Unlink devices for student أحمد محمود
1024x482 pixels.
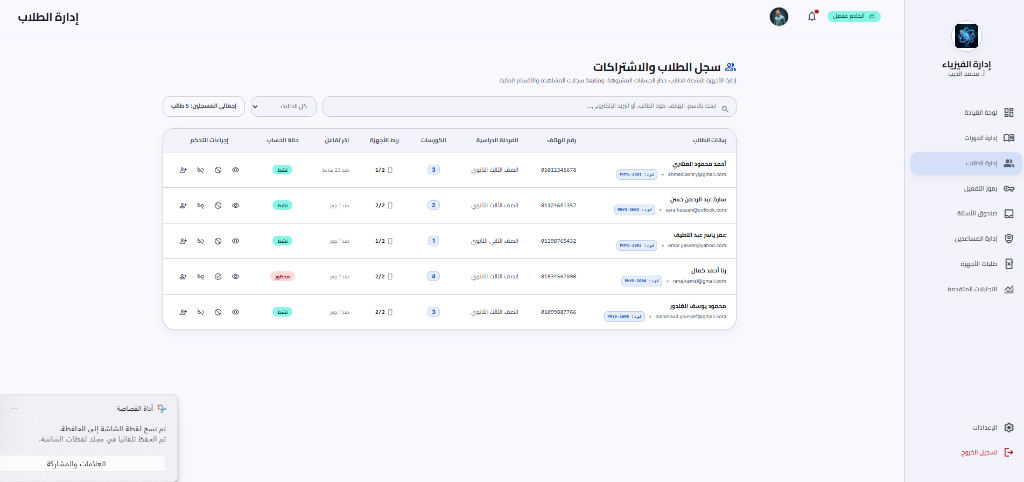click(200, 170)
